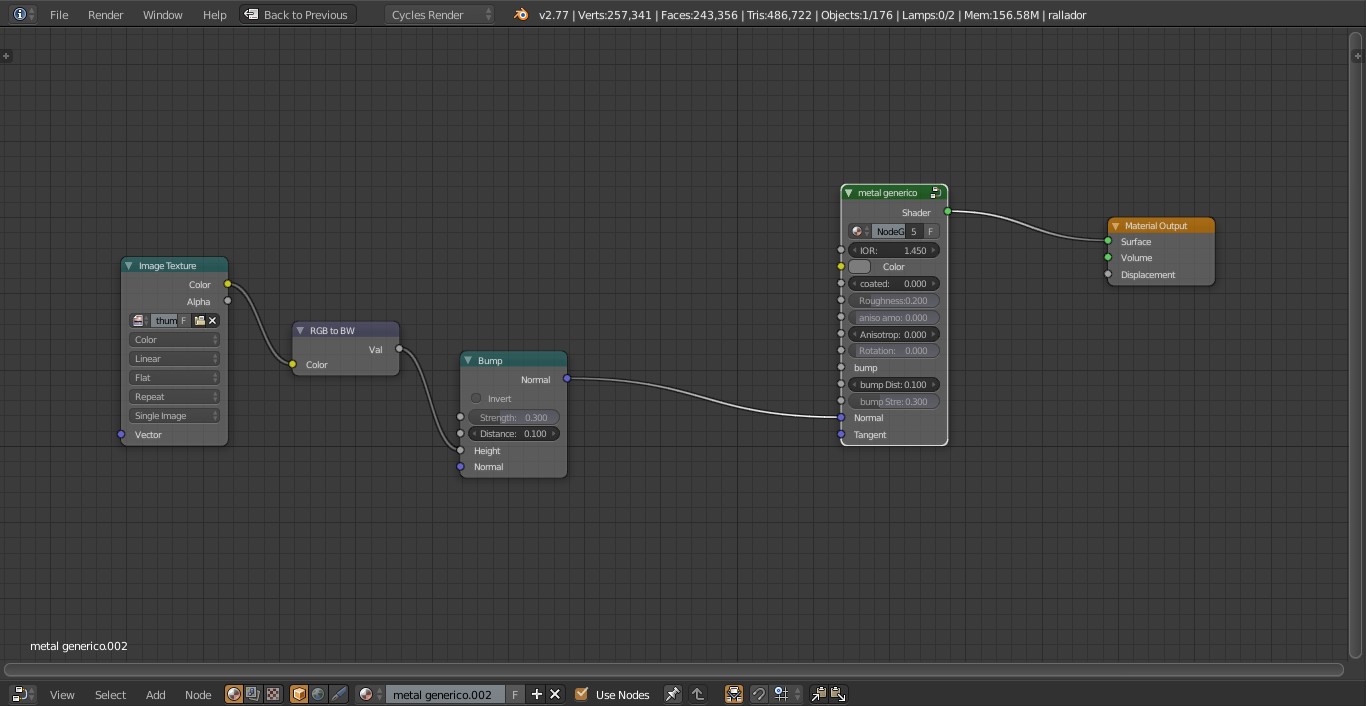Select the Texture nodes tree type icon
This screenshot has width=1366, height=706.
tap(272, 694)
